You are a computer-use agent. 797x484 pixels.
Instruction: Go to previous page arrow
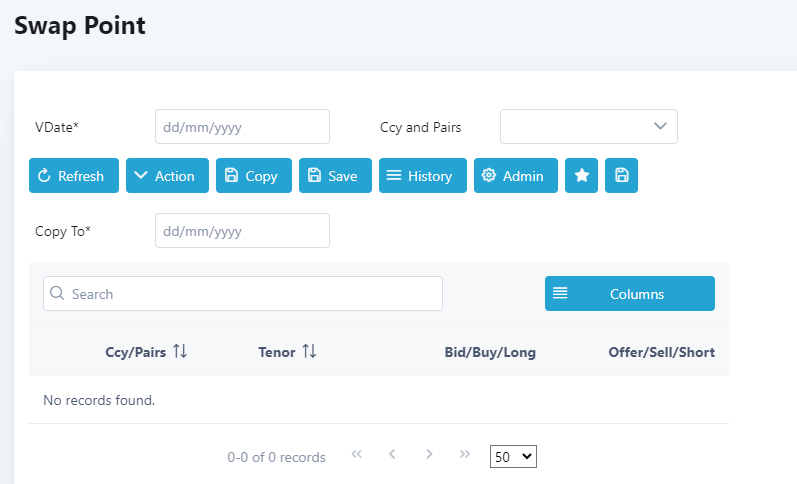point(392,454)
